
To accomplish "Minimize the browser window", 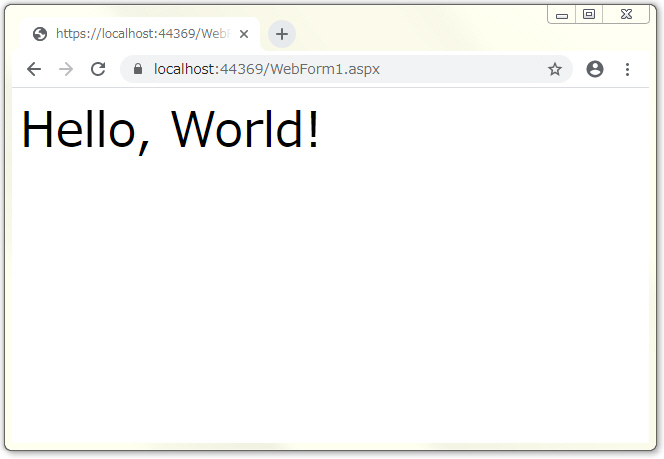I will coord(562,14).
